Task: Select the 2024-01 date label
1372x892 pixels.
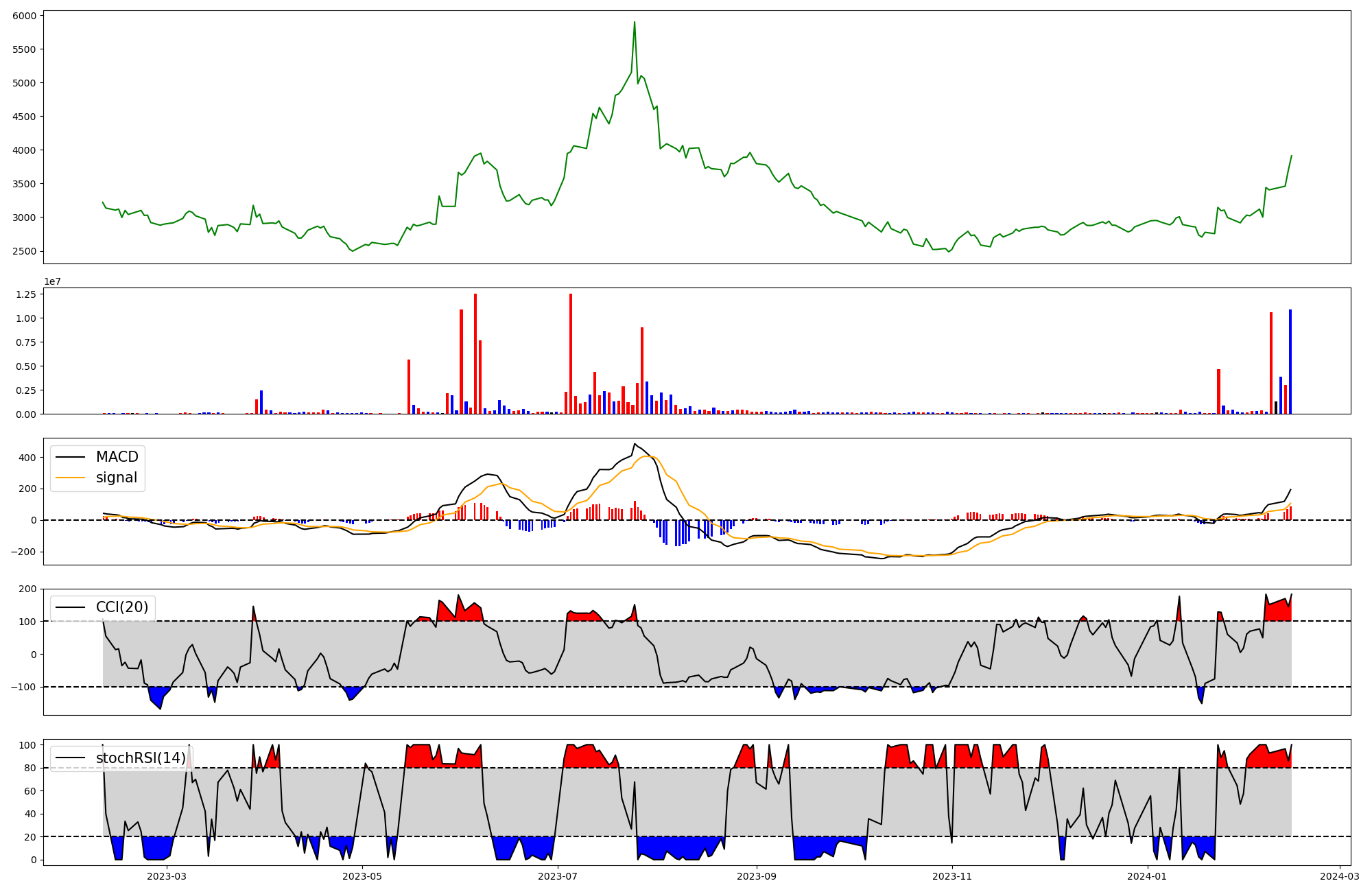Action: (1148, 876)
